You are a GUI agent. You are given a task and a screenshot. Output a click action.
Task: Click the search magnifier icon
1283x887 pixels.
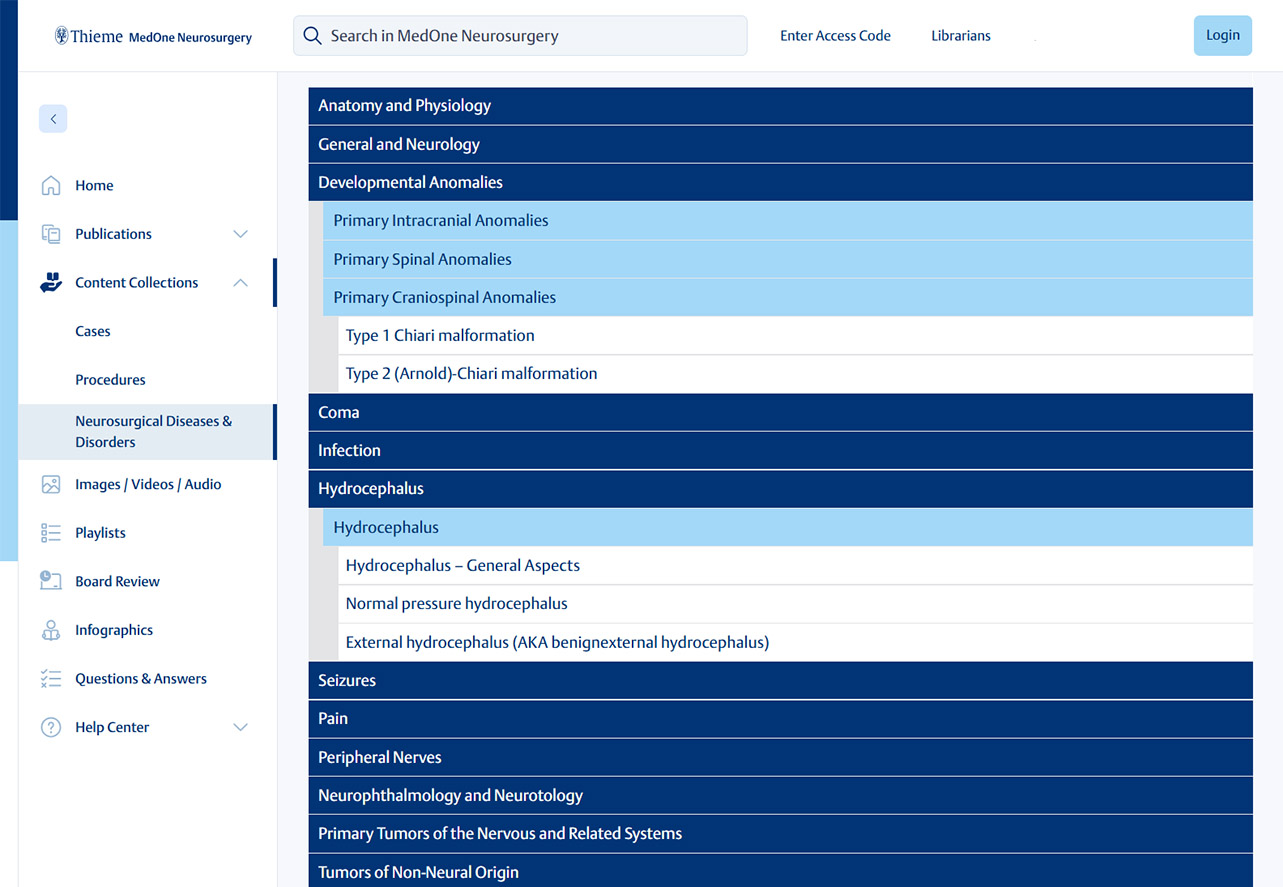click(x=311, y=35)
